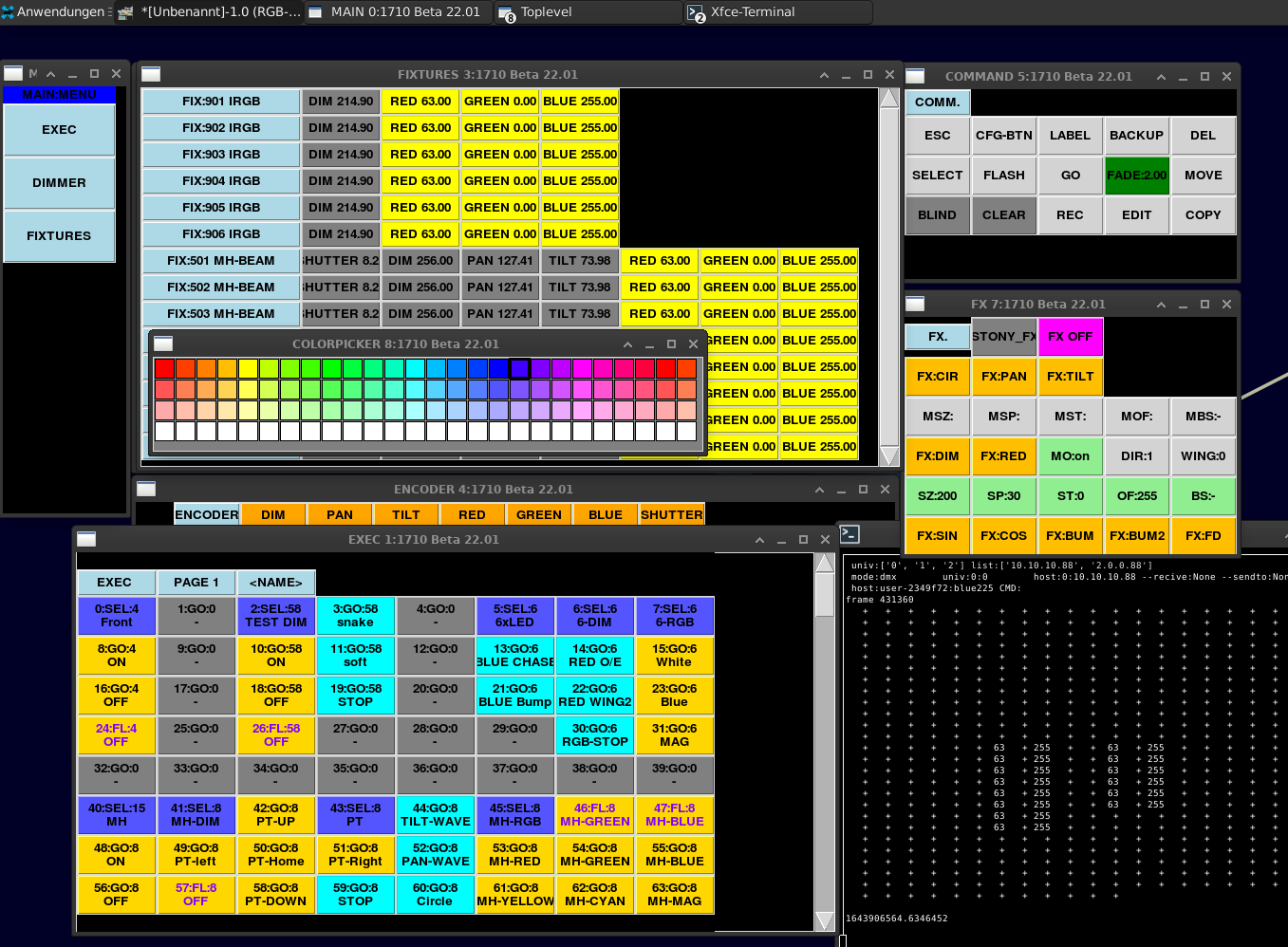Viewport: 1288px width, 947px height.
Task: Click the COLORPICKER window menu icon
Action: point(163,344)
